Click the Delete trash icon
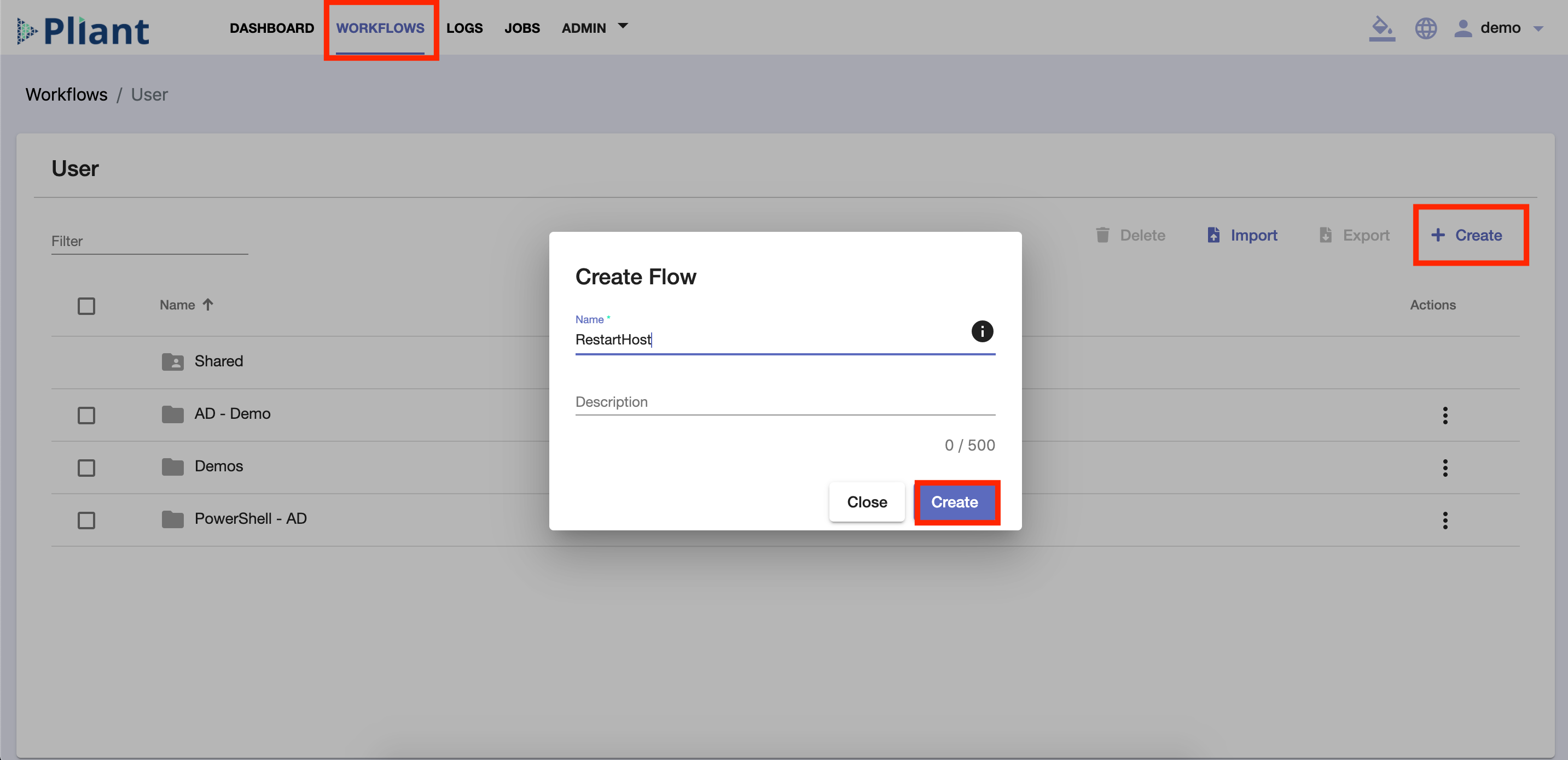 tap(1102, 235)
